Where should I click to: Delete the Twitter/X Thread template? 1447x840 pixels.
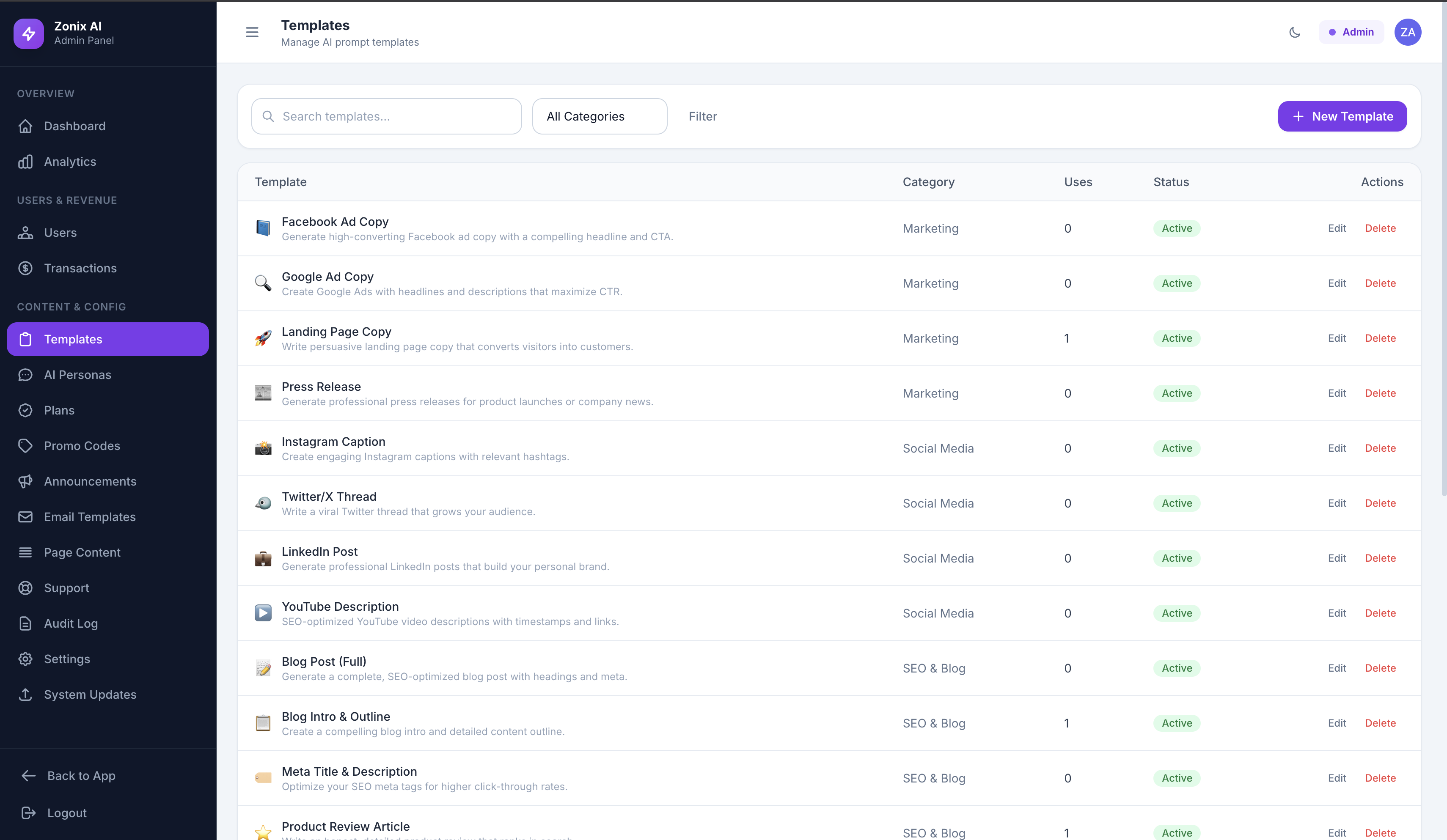point(1380,504)
